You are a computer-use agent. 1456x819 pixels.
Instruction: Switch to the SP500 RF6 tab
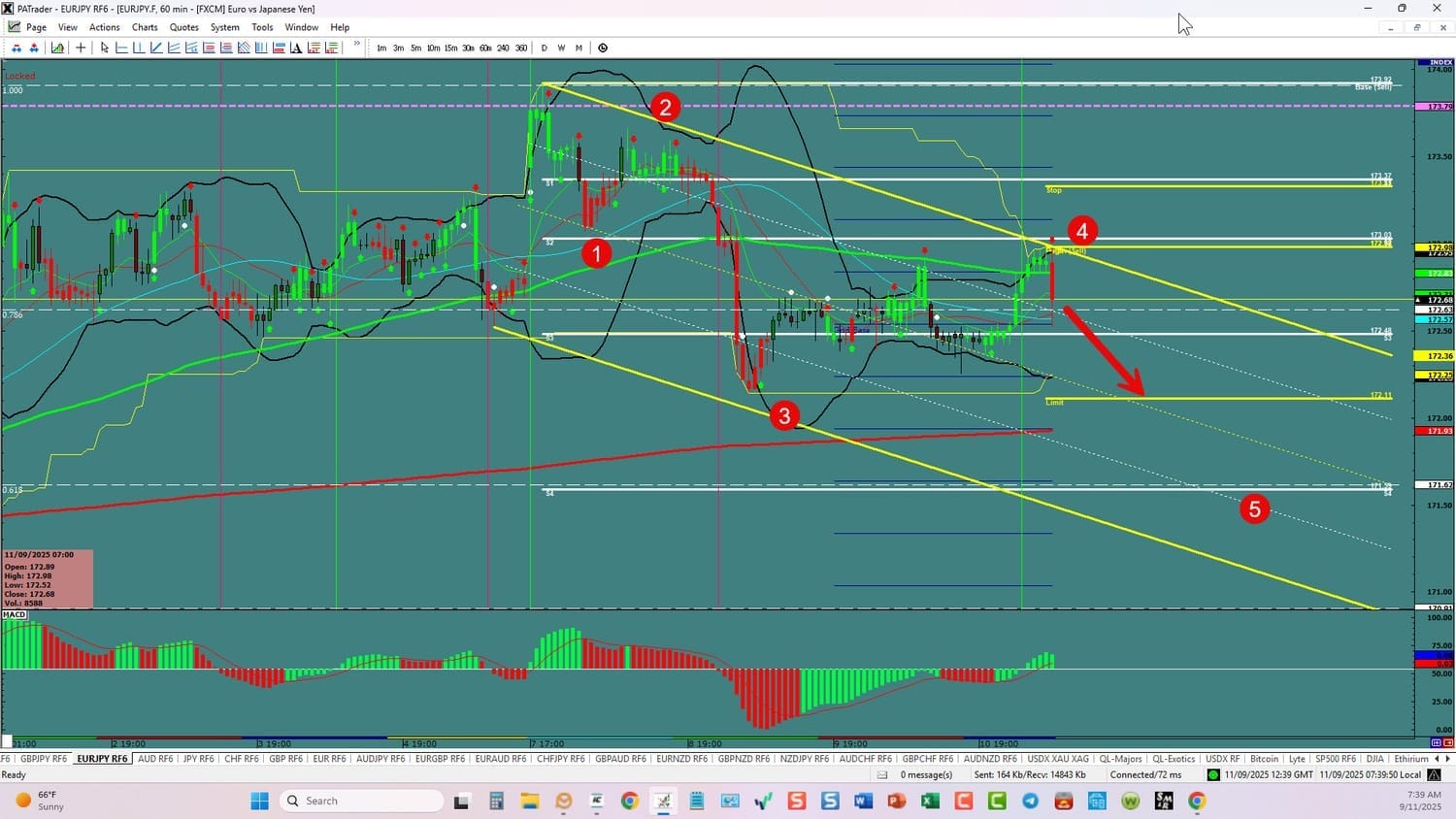tap(1336, 759)
